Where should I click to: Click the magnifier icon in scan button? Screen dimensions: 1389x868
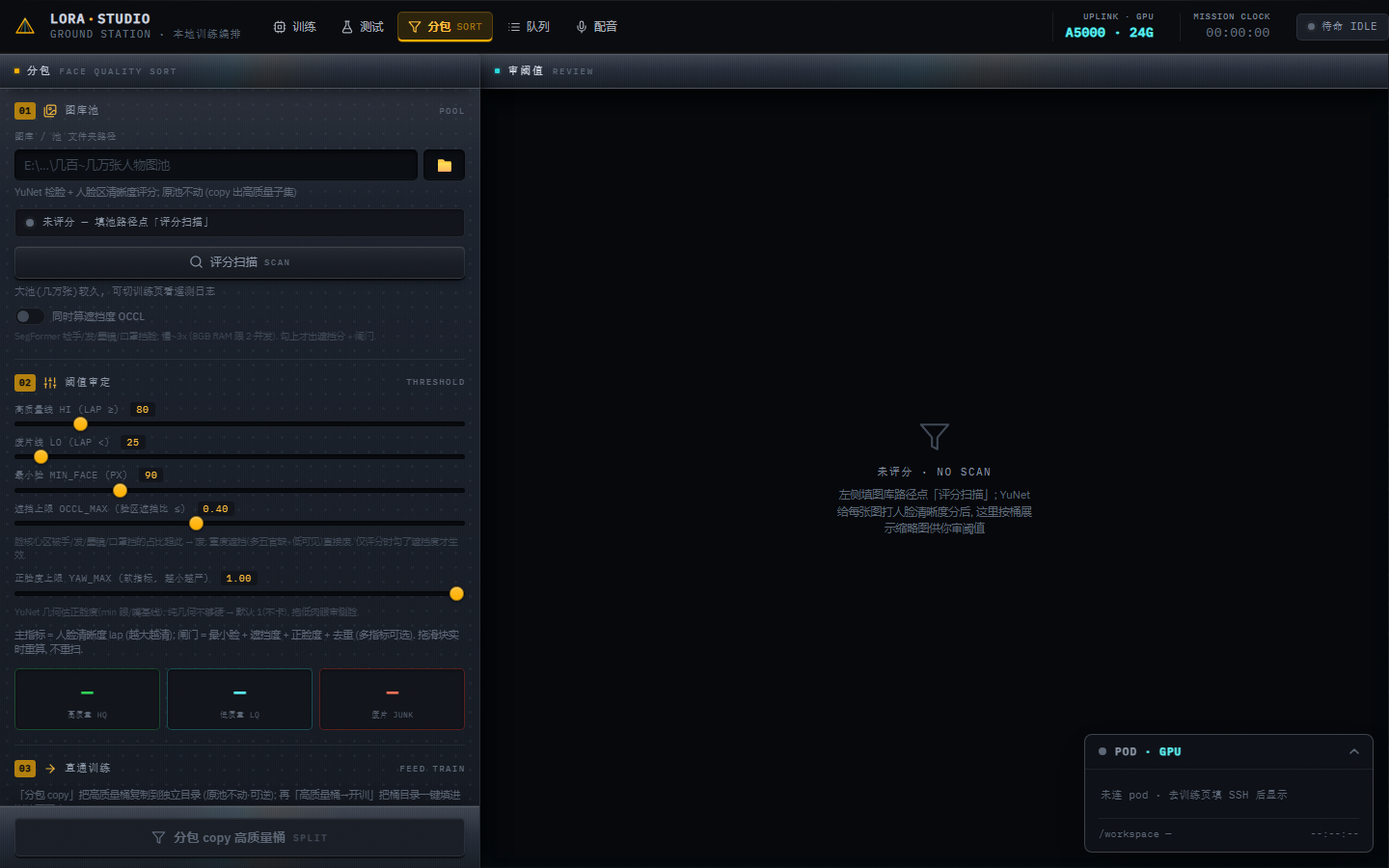point(196,262)
